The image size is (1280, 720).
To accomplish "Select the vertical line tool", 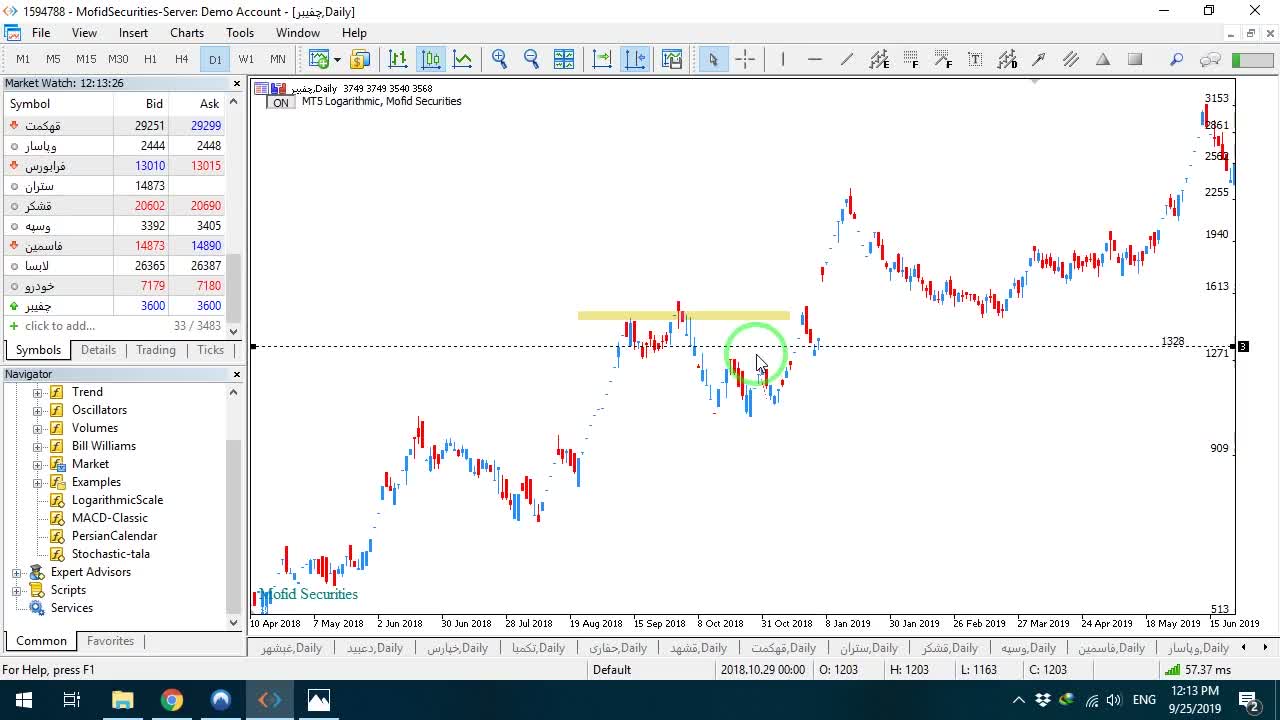I will click(x=783, y=59).
